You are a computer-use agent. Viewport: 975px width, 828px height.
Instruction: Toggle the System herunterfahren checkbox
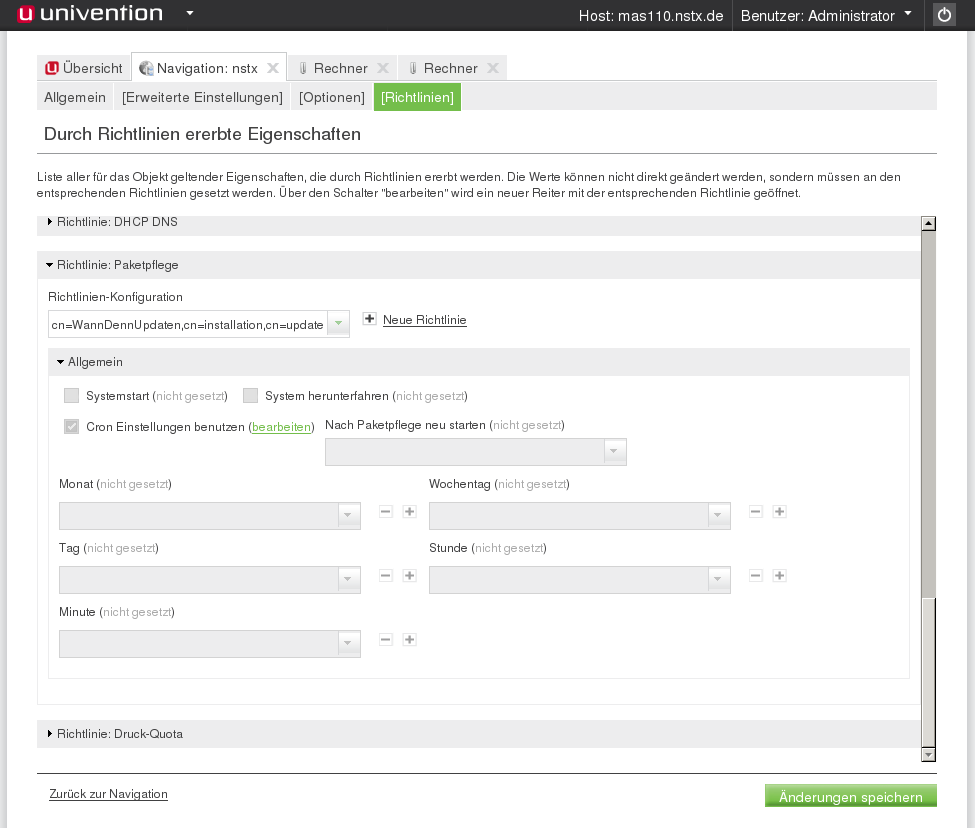point(250,395)
